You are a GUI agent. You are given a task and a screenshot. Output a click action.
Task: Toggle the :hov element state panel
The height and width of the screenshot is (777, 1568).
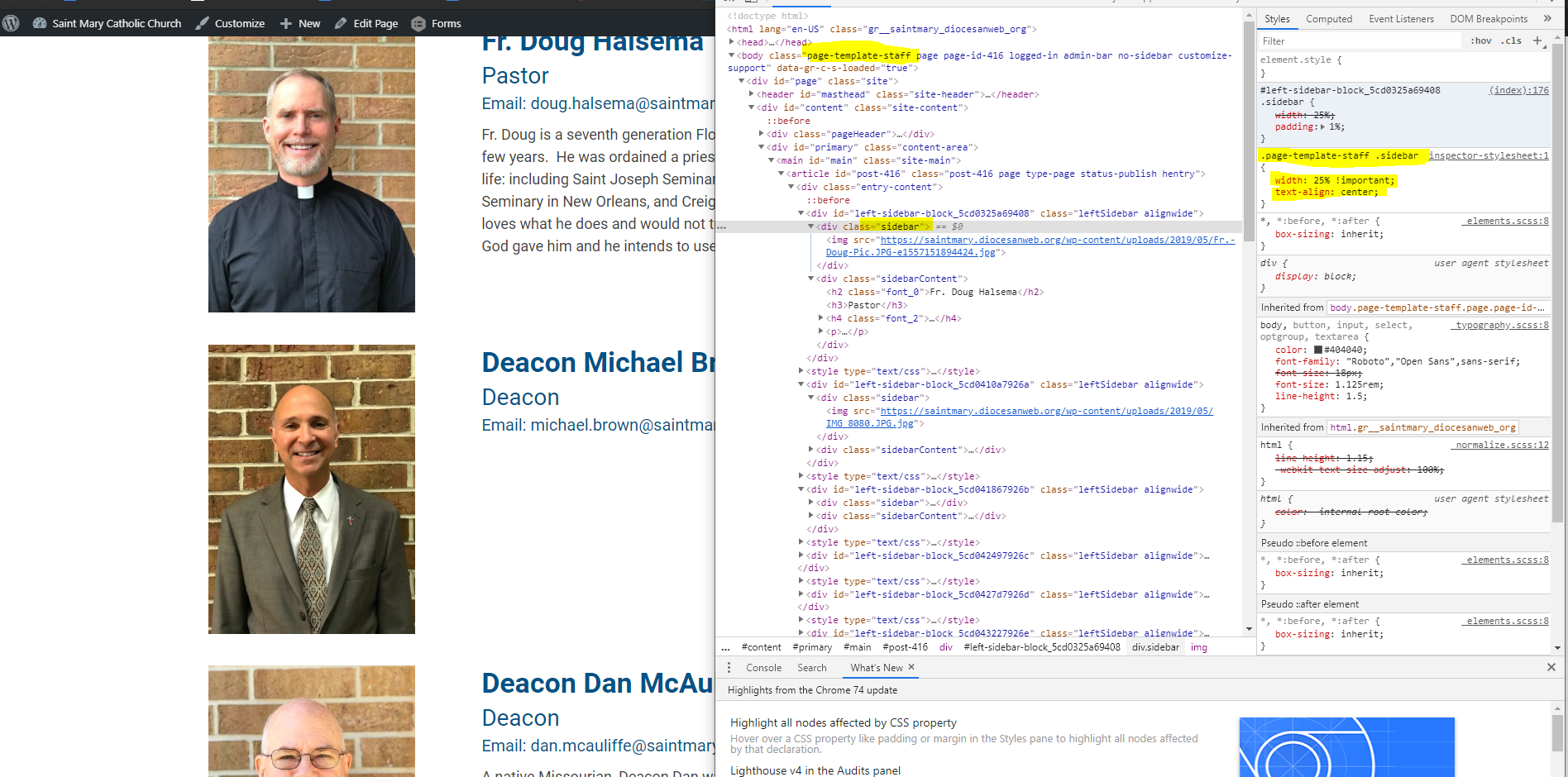pyautogui.click(x=1480, y=41)
